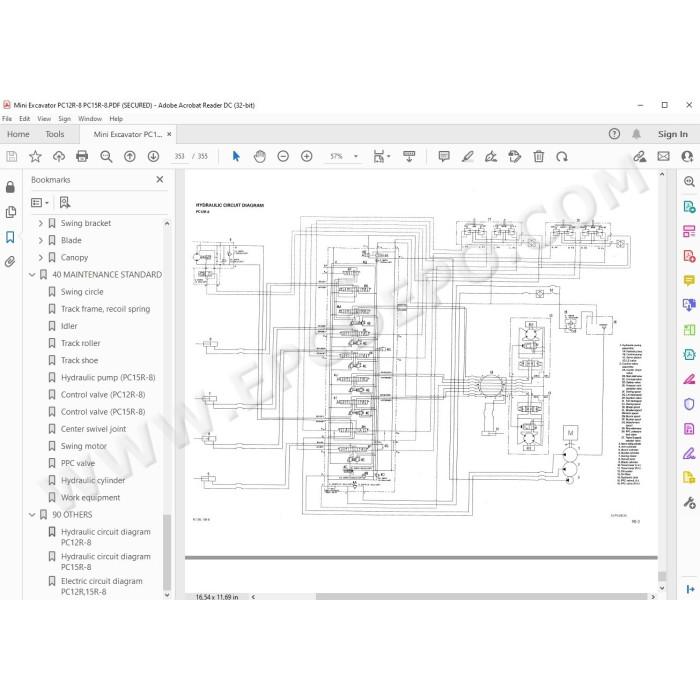
Task: Toggle the Bookmarks panel icon
Action: (10, 237)
